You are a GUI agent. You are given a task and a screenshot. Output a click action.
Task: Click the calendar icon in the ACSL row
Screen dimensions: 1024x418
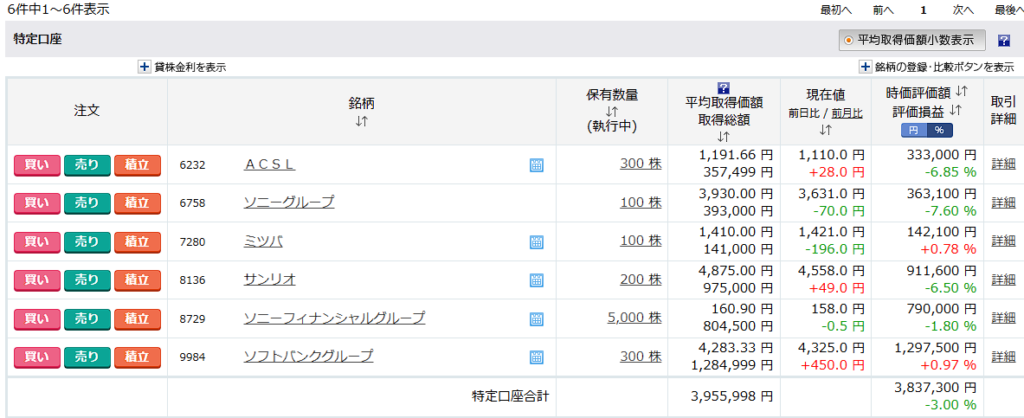pos(536,165)
